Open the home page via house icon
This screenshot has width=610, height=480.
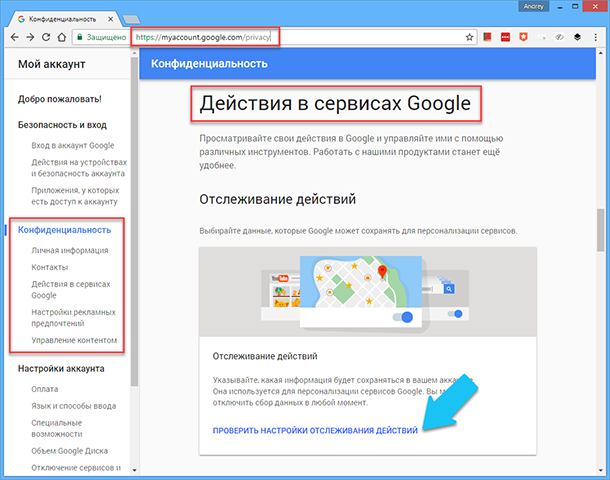coord(61,37)
